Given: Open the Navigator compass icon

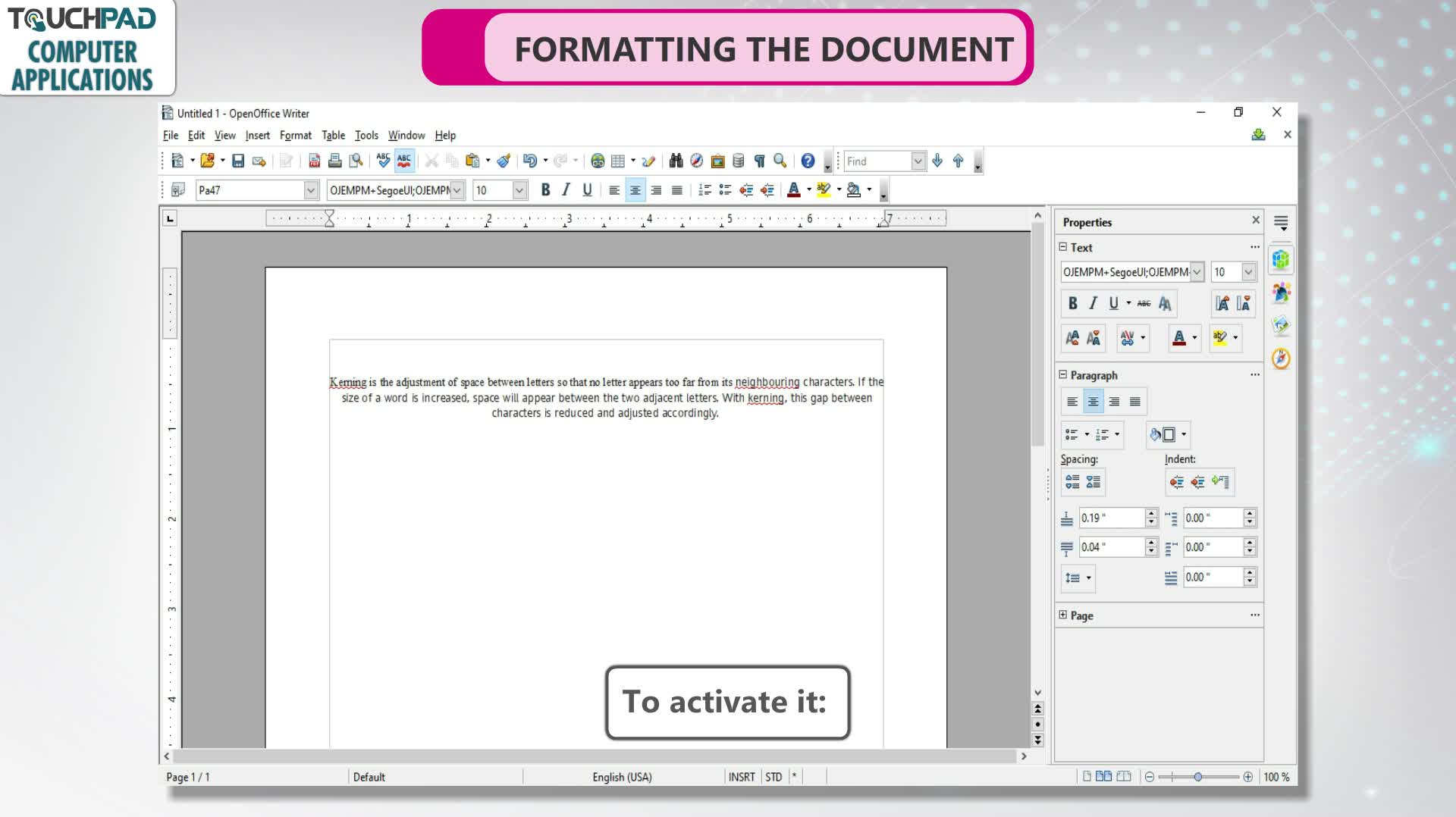Looking at the screenshot, I should tap(696, 161).
